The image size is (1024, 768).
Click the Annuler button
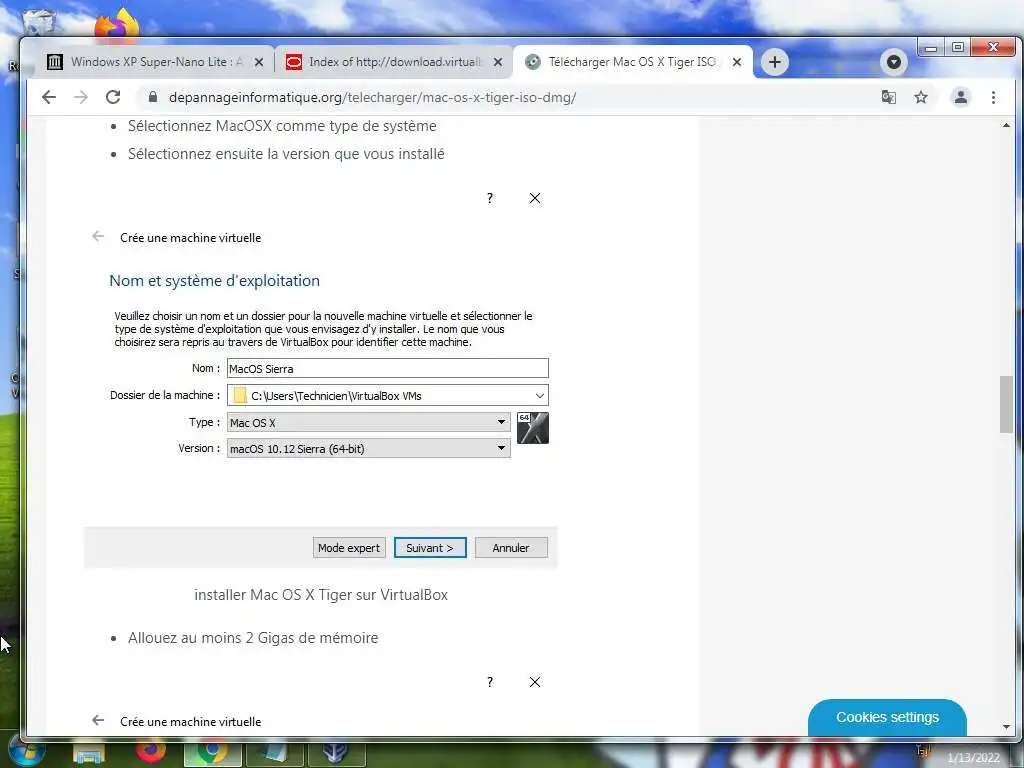point(511,548)
